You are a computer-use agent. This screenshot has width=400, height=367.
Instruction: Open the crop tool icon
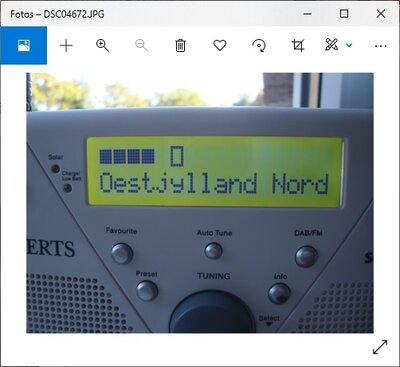point(298,45)
